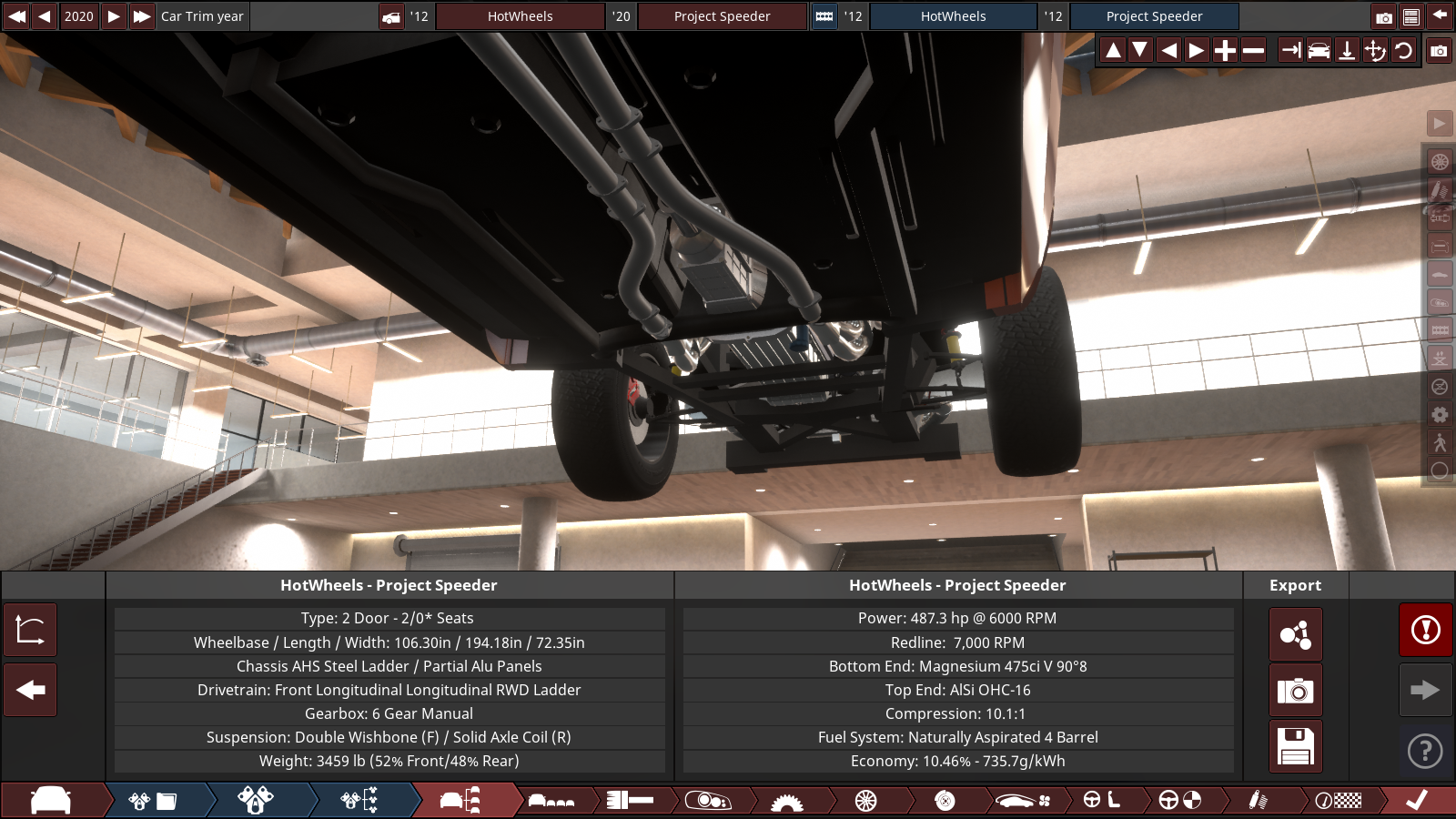Viewport: 1456px width, 819px height.
Task: Toggle wheel visibility in right sidebar
Action: click(x=1440, y=162)
